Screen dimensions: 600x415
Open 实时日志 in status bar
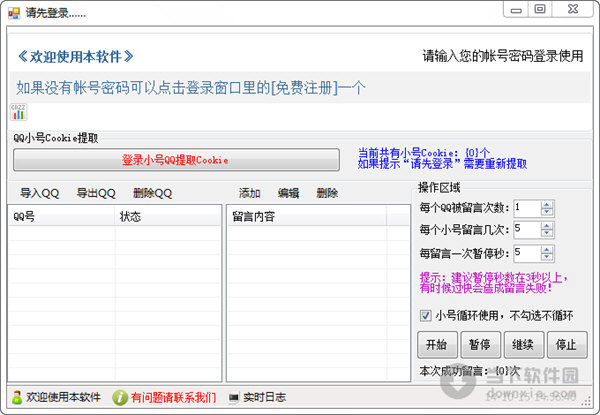coord(264,398)
